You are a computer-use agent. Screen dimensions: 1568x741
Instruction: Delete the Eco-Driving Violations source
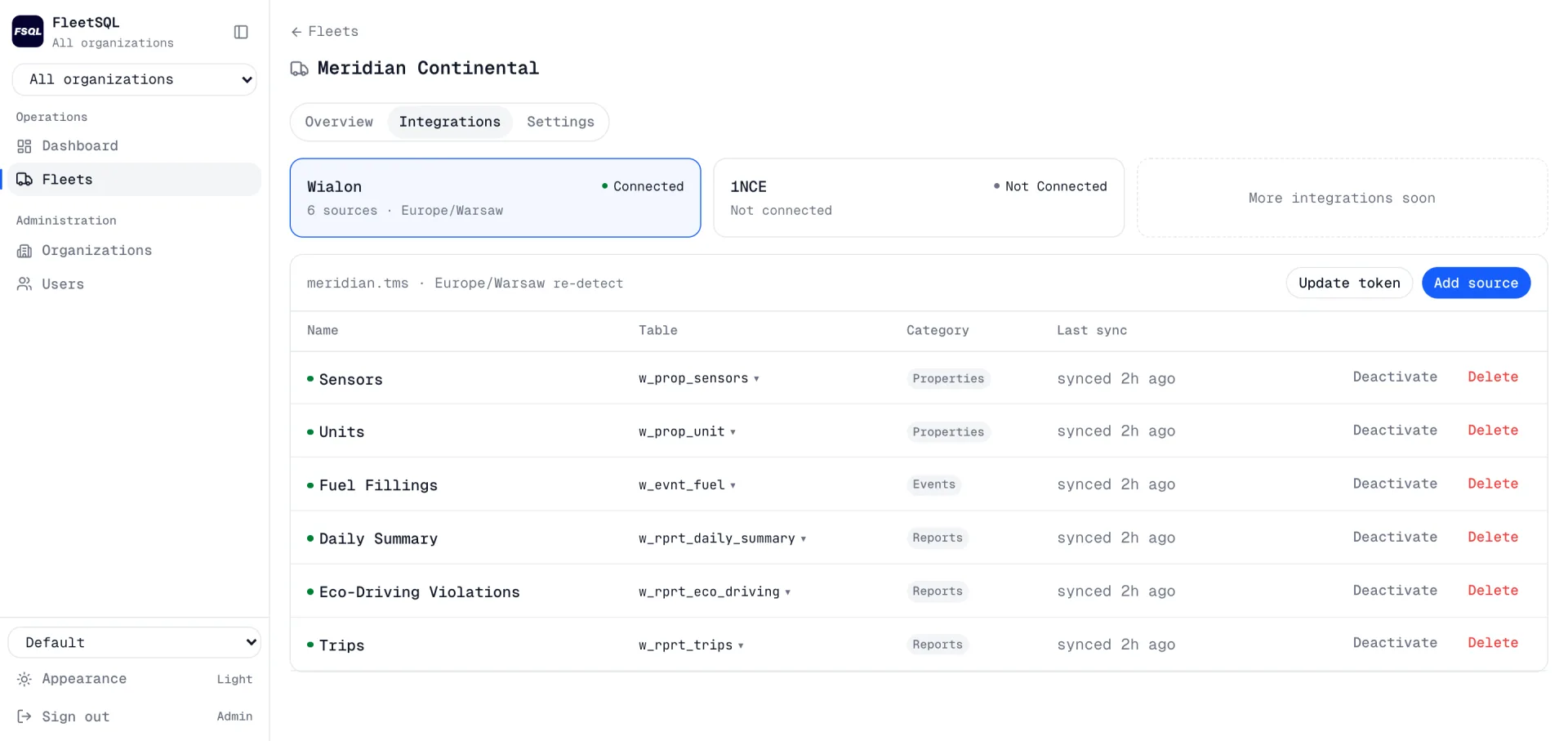click(x=1493, y=591)
